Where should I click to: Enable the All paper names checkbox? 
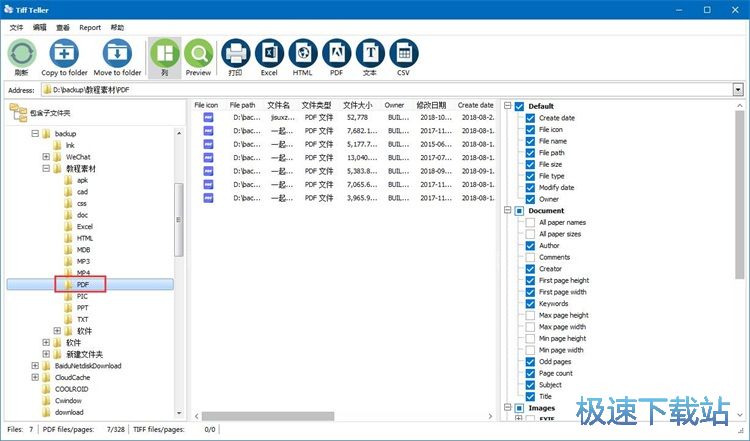click(x=530, y=222)
